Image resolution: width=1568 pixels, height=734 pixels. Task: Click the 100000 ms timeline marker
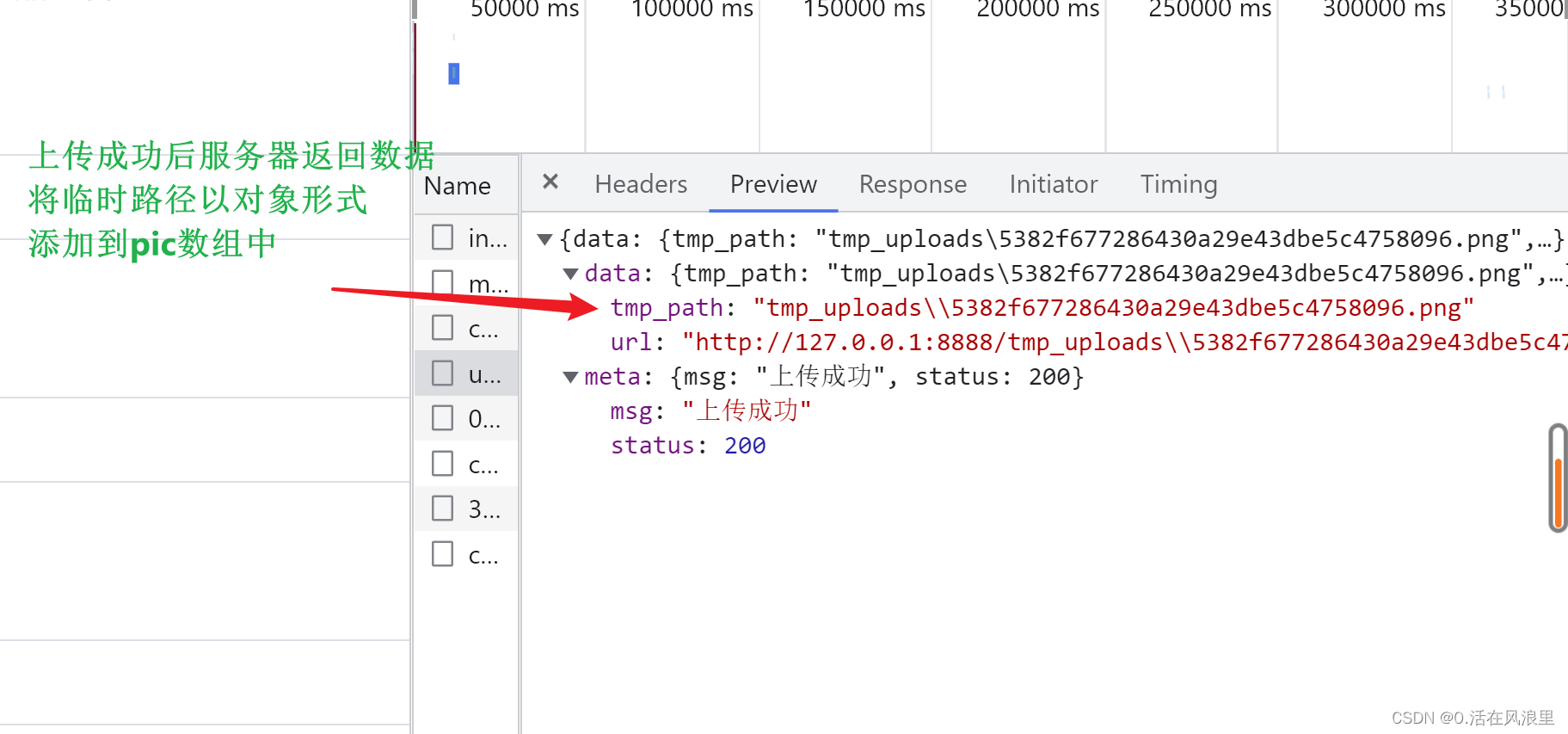(x=692, y=9)
